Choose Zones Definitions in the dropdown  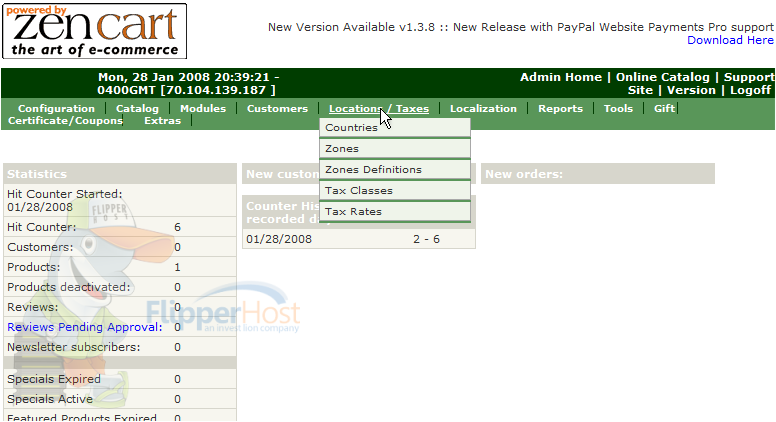tap(395, 169)
